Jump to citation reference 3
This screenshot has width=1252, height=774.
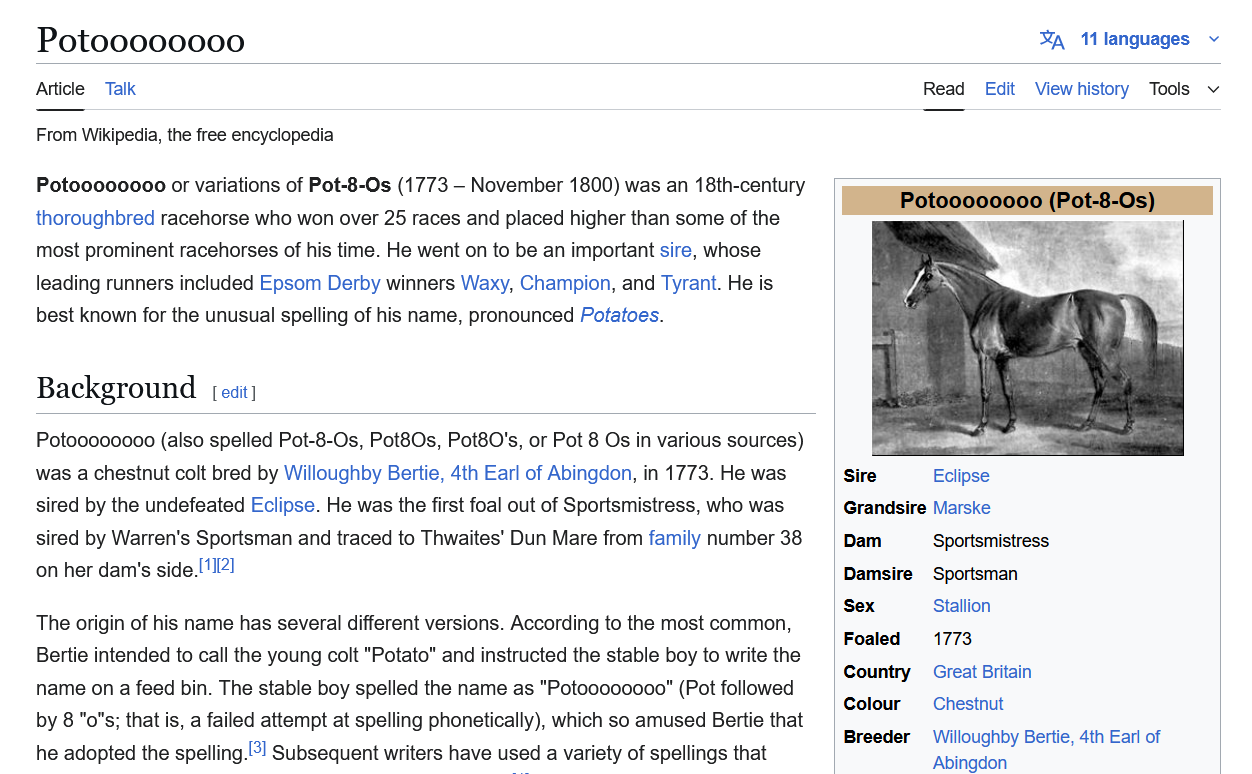(x=257, y=748)
